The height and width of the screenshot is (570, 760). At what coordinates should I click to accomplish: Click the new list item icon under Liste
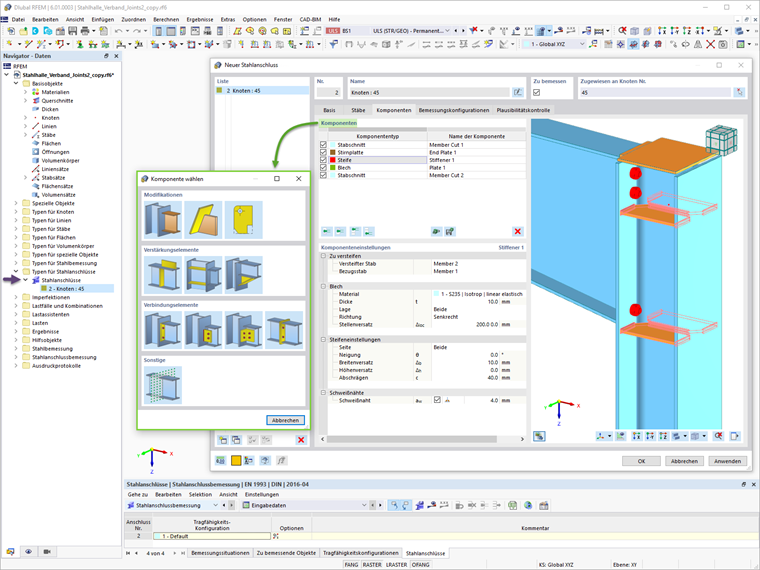[223, 440]
